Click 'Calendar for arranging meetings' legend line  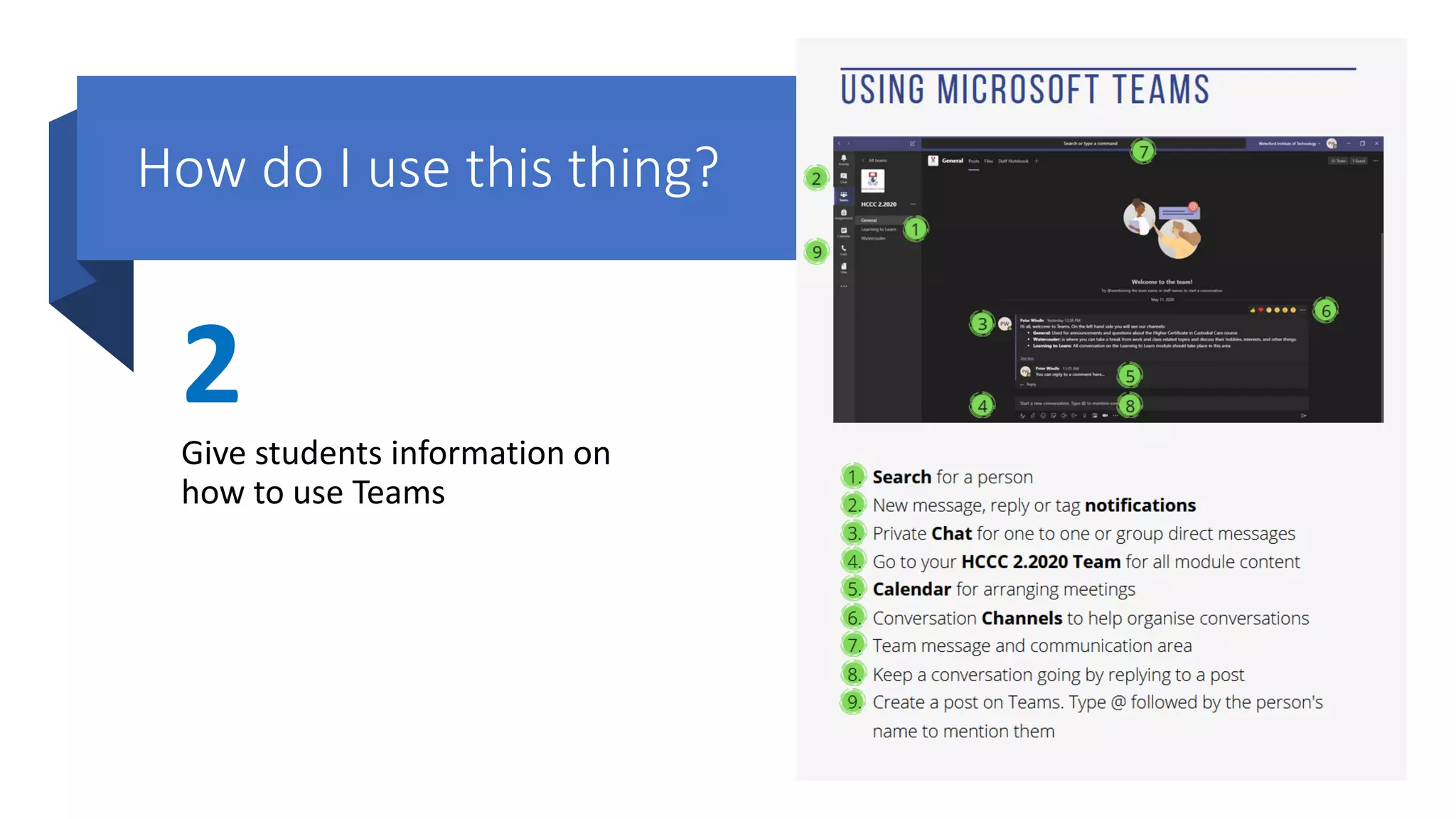point(1004,589)
